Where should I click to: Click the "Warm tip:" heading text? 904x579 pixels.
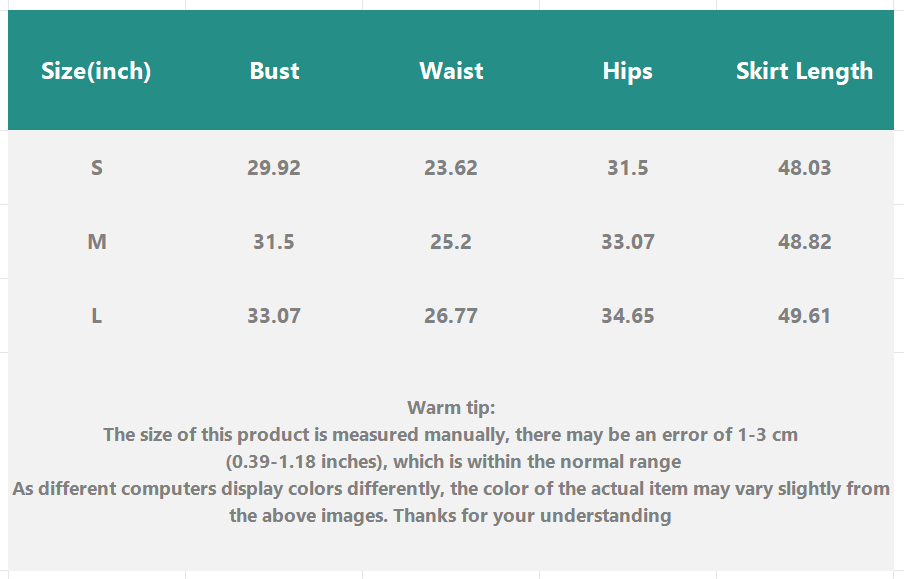coord(451,408)
